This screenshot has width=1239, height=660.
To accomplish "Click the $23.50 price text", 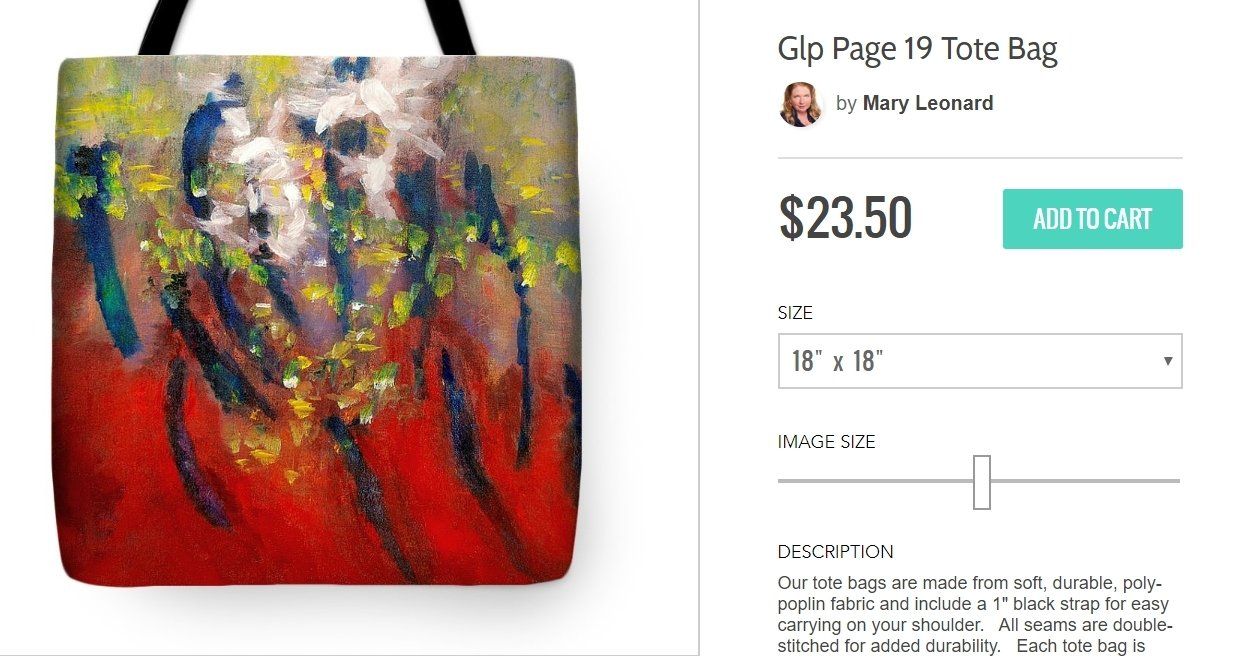I will click(x=845, y=218).
